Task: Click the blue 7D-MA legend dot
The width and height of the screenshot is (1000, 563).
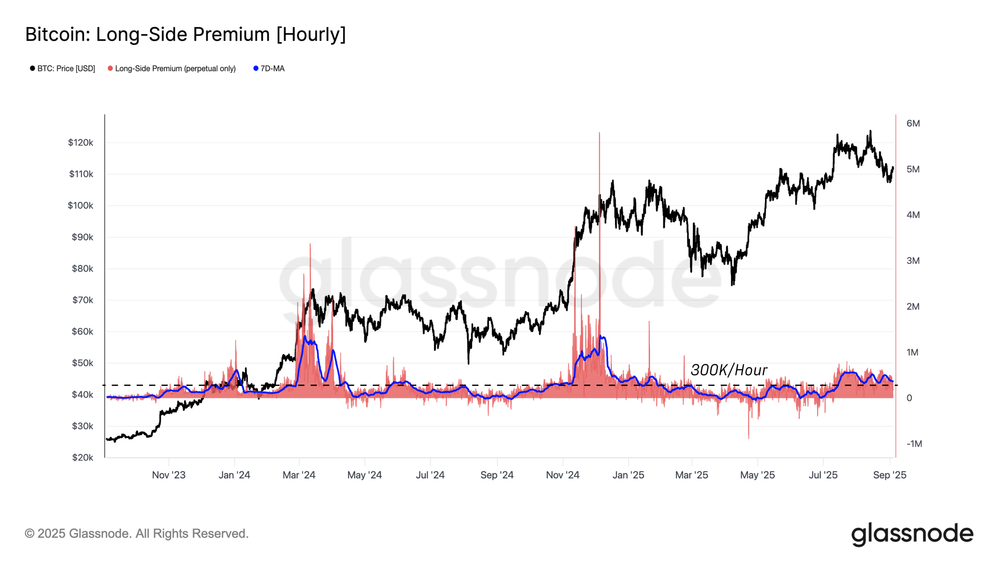Action: click(256, 68)
